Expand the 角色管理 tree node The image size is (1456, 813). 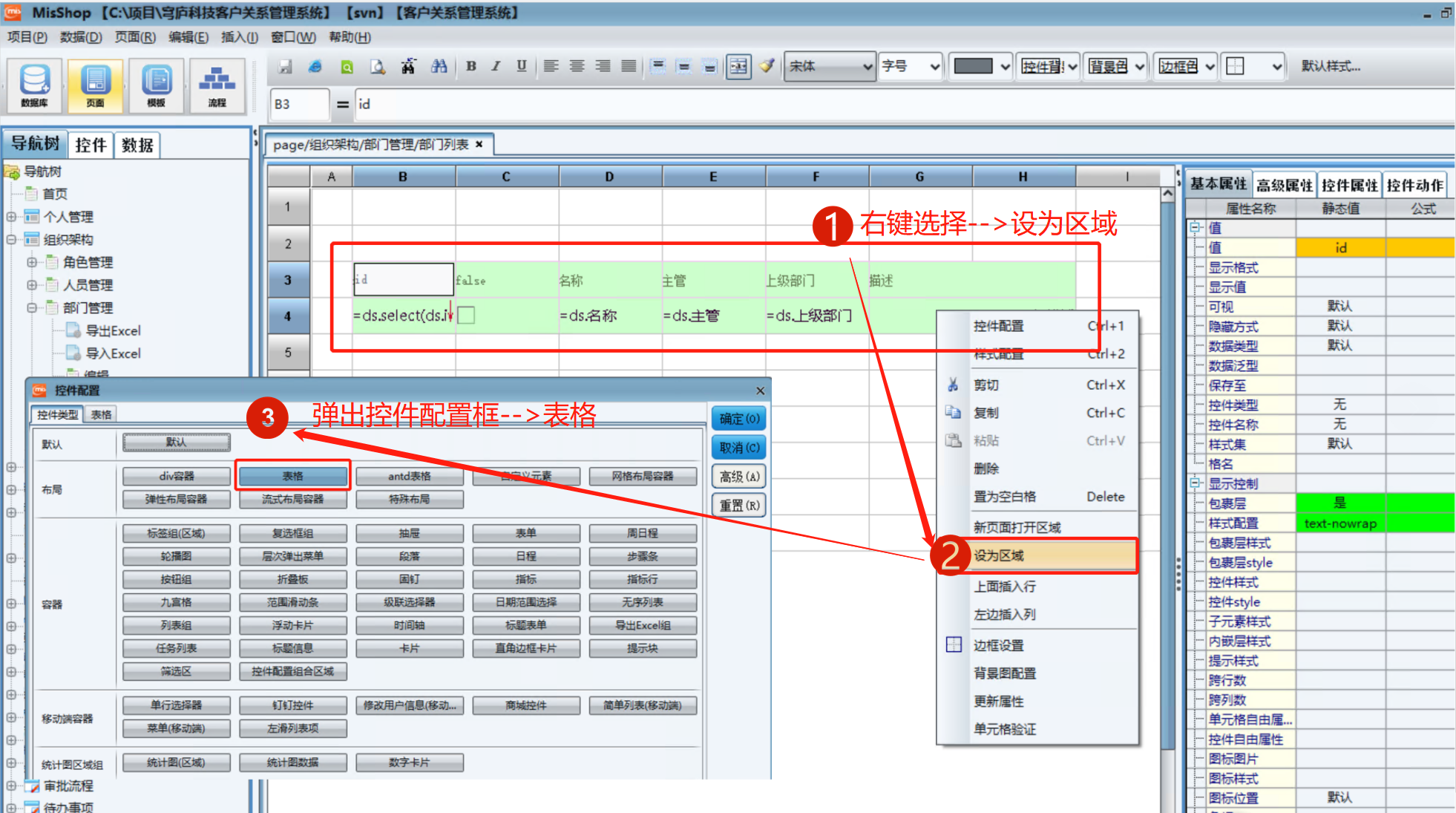pyautogui.click(x=32, y=263)
